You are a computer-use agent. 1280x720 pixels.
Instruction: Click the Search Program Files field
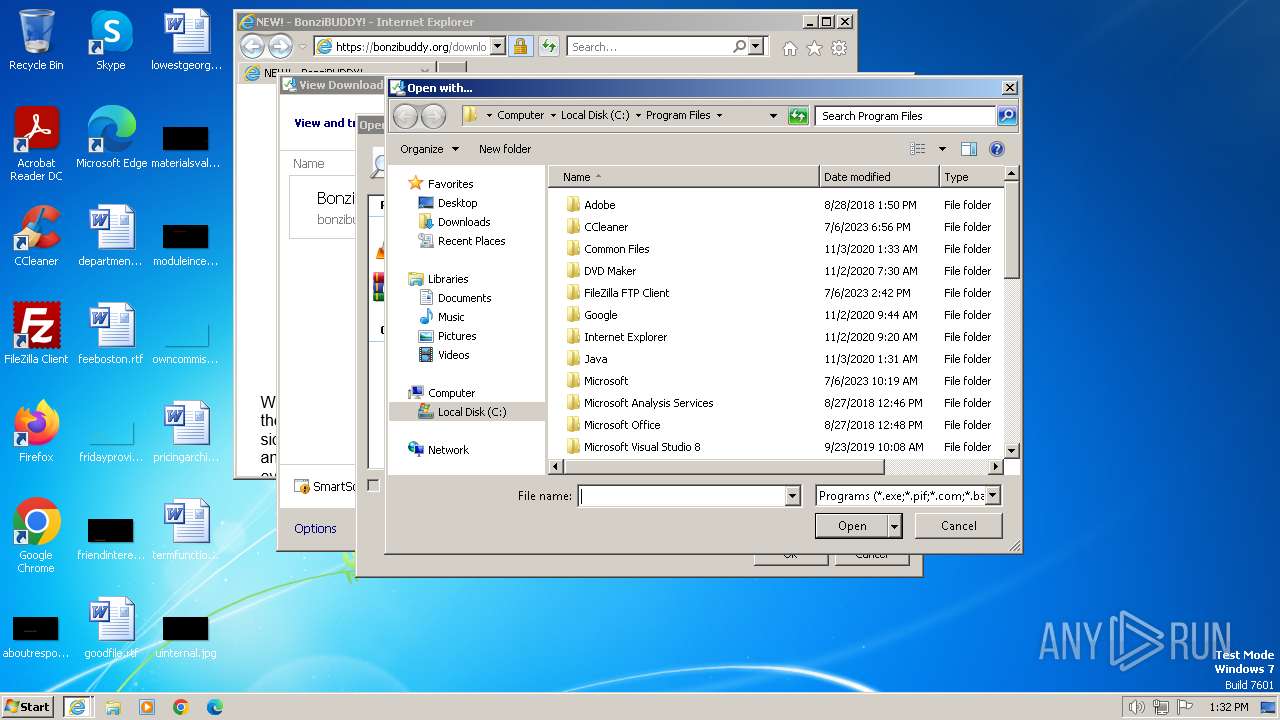click(906, 116)
